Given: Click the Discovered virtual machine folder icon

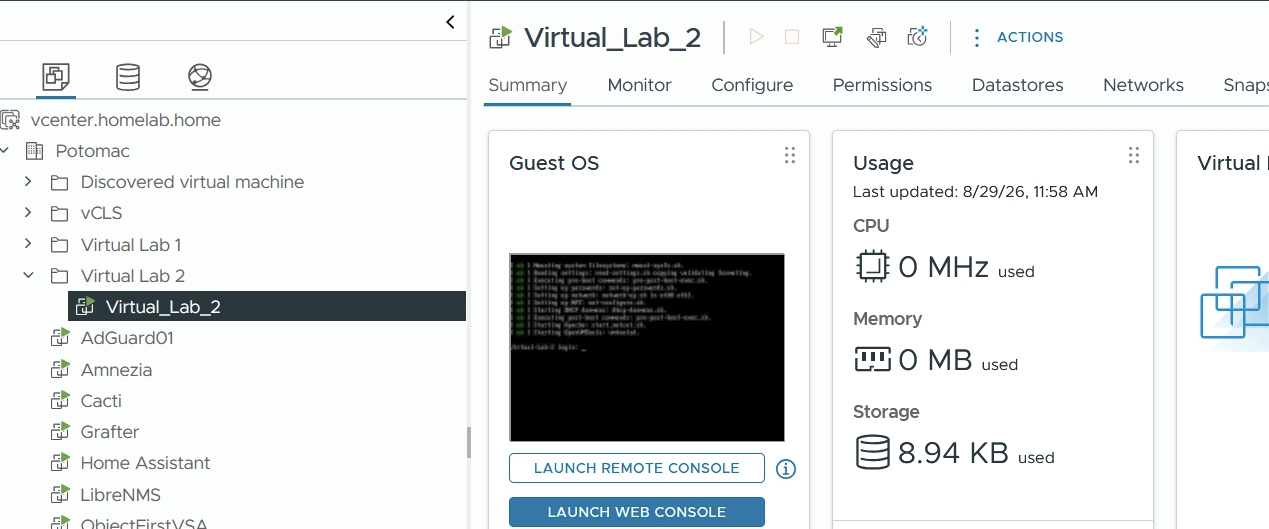Looking at the screenshot, I should [x=60, y=182].
